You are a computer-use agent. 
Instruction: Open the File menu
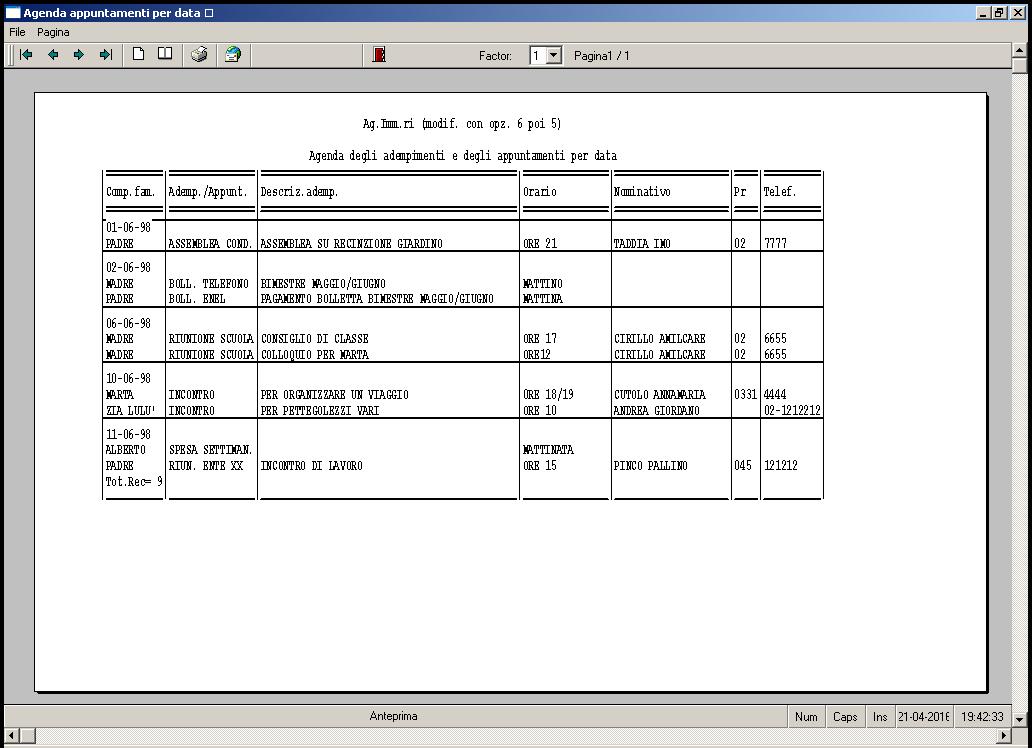[17, 32]
